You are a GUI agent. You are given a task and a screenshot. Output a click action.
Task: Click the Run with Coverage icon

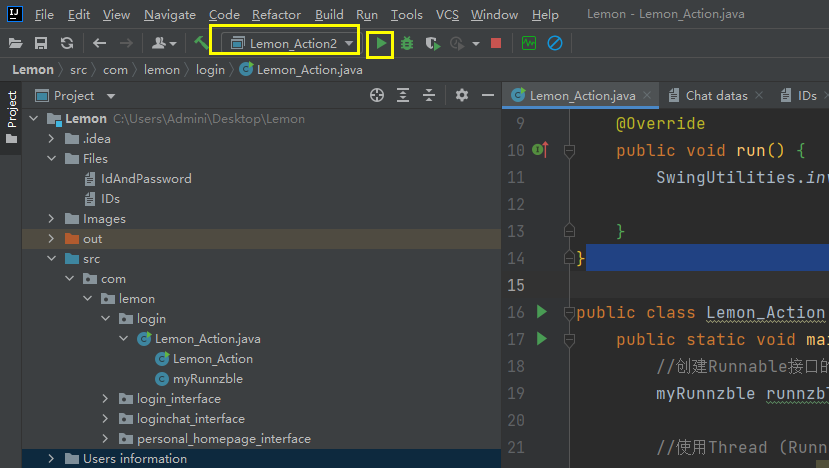433,43
